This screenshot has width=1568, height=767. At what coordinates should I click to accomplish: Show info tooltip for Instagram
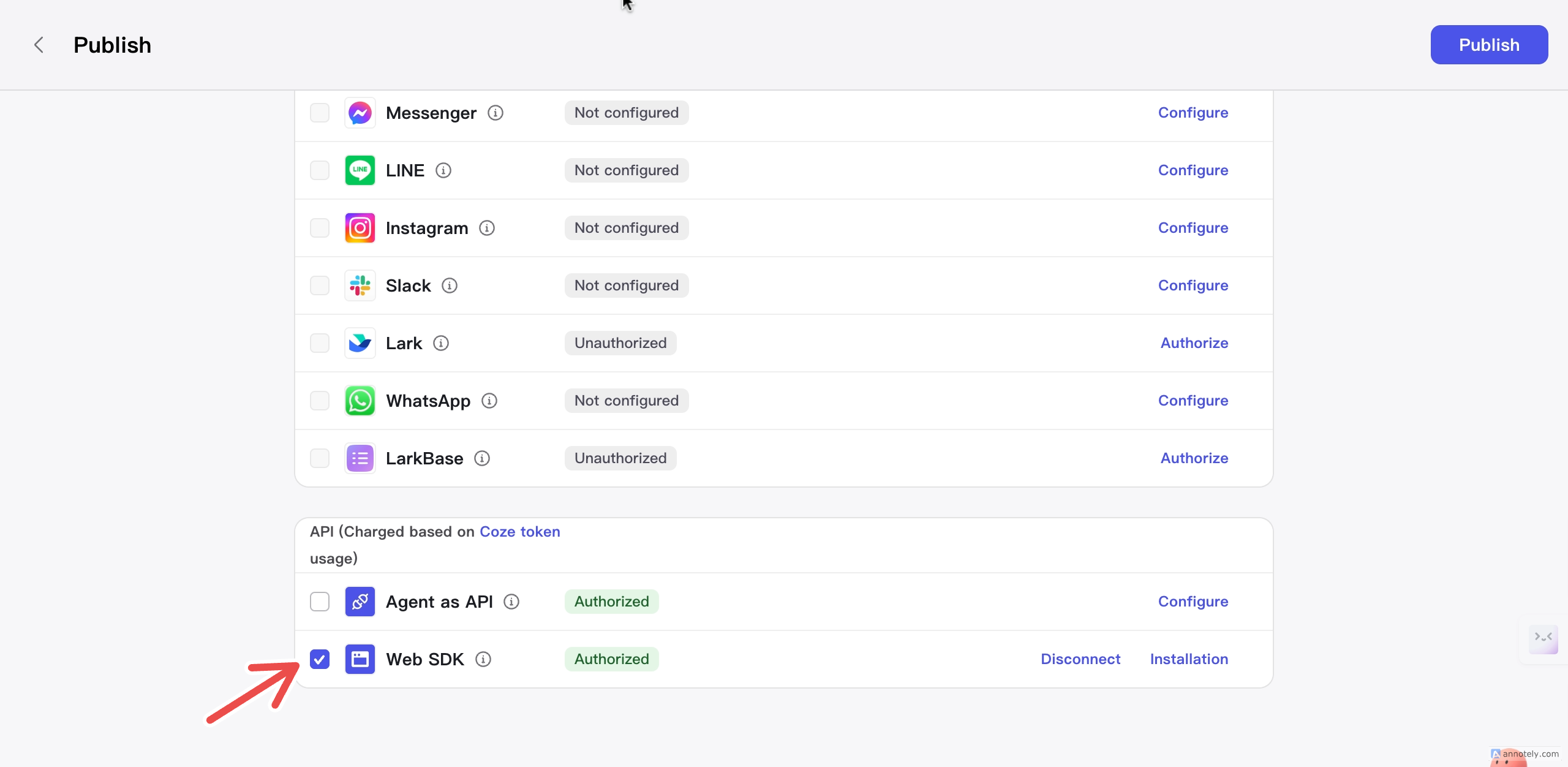point(487,228)
